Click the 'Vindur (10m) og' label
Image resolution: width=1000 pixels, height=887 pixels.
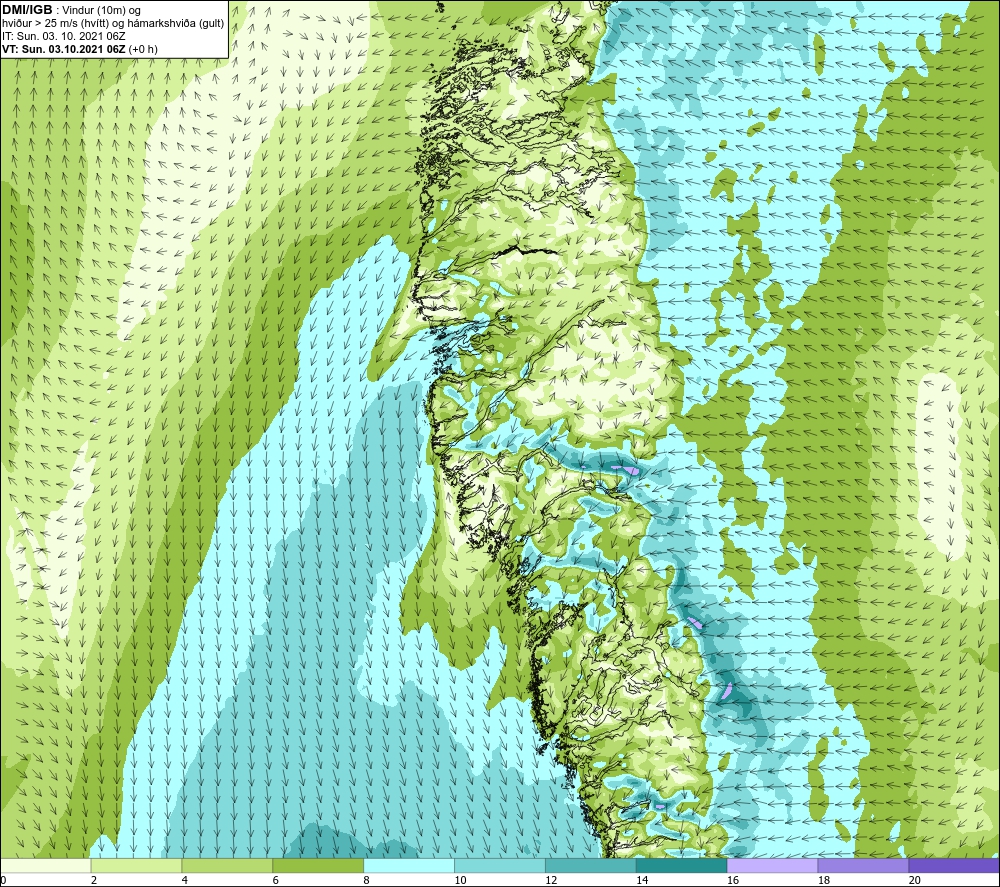coord(103,11)
